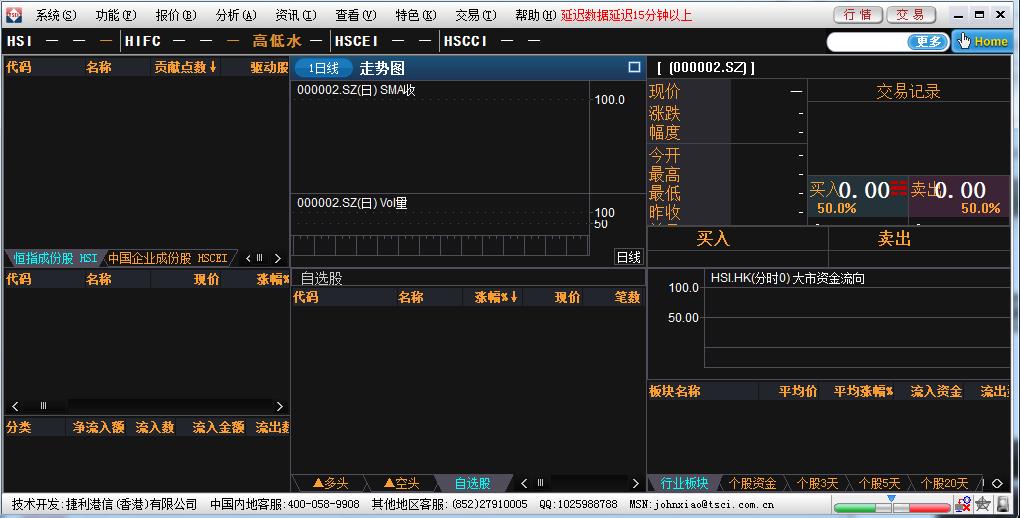Toggle 涨幅% sort in 自选股 table
1020x518 pixels.
click(496, 297)
